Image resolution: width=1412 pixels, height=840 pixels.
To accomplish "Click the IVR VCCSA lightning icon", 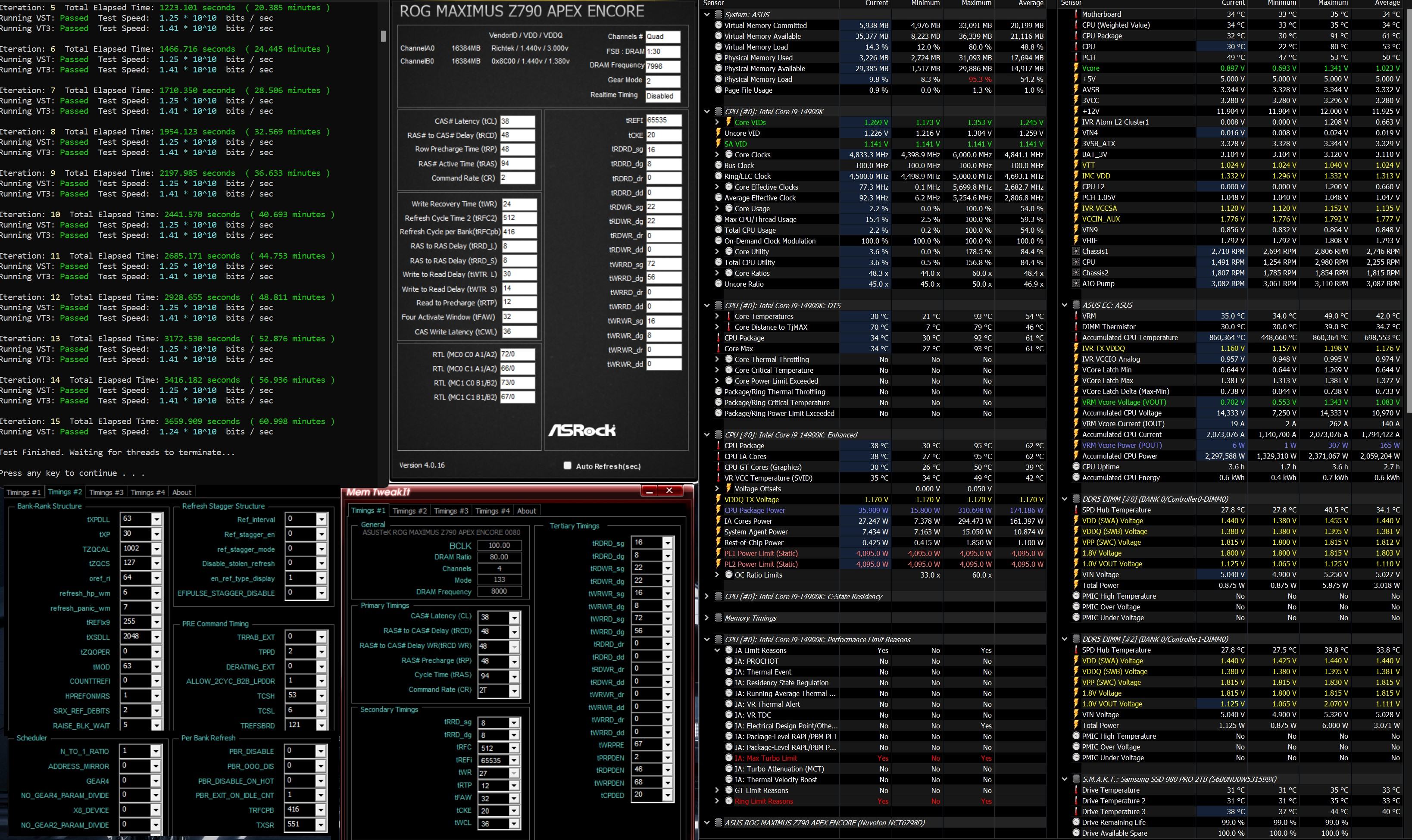I will (1076, 208).
